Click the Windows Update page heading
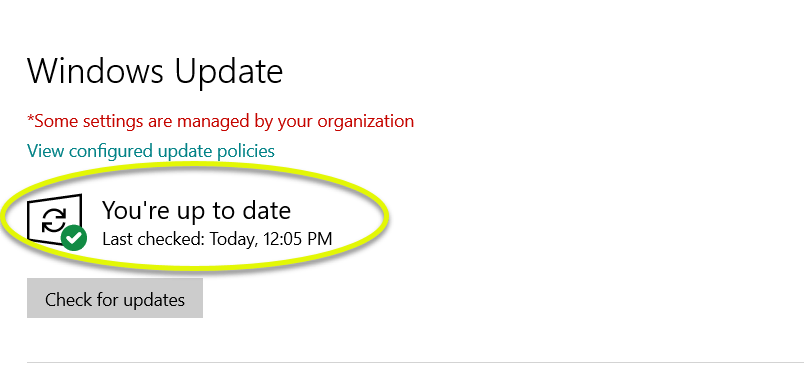The width and height of the screenshot is (804, 380). 155,71
